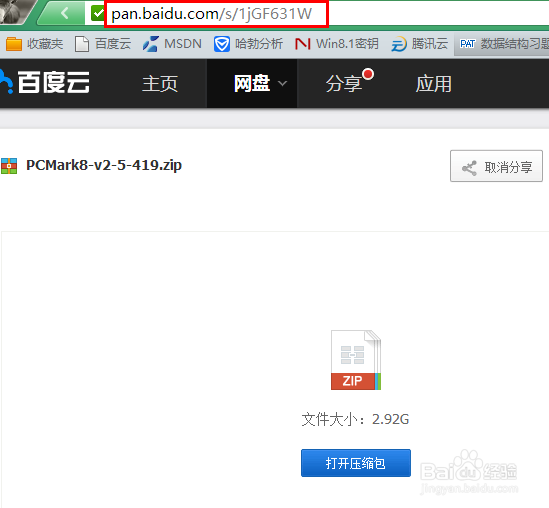Viewport: 549px width, 508px height.
Task: Open the 收藏夹 favorites folder bookmark
Action: pos(34,44)
